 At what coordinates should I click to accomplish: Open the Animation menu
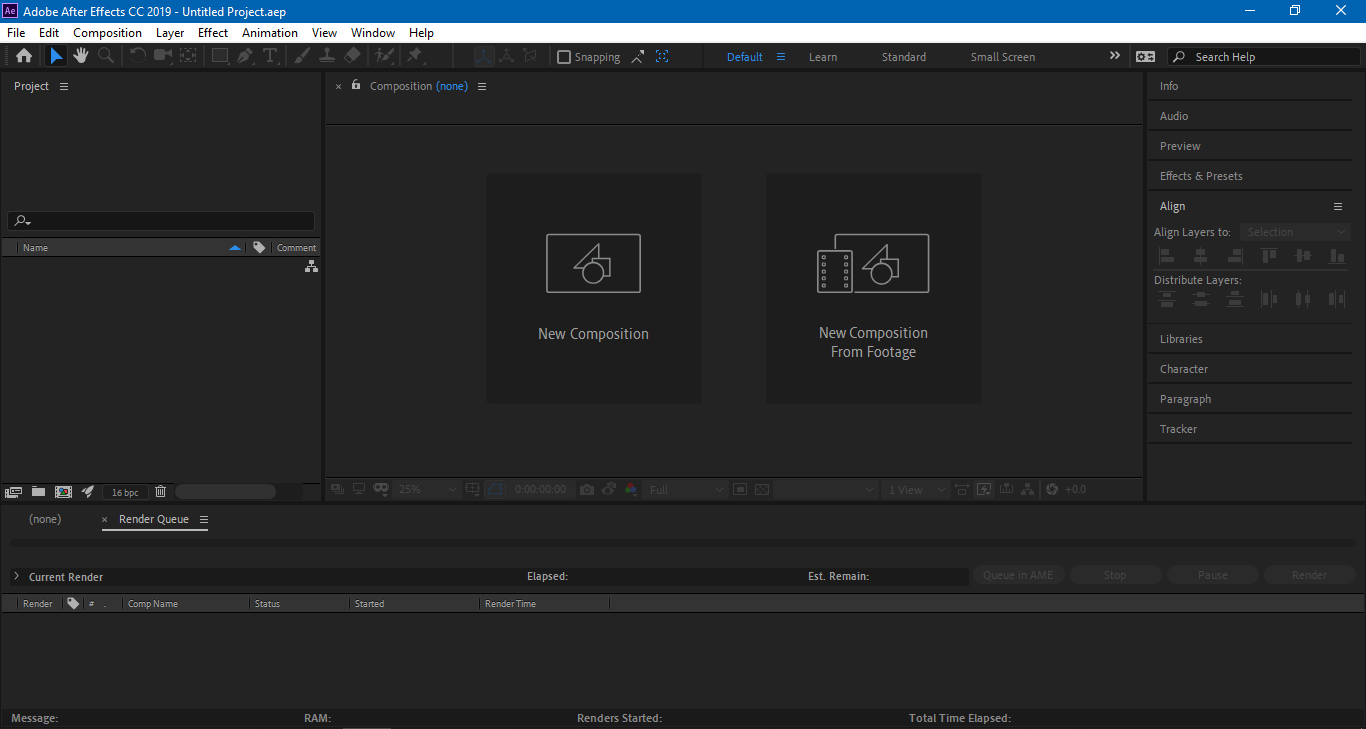(x=270, y=33)
